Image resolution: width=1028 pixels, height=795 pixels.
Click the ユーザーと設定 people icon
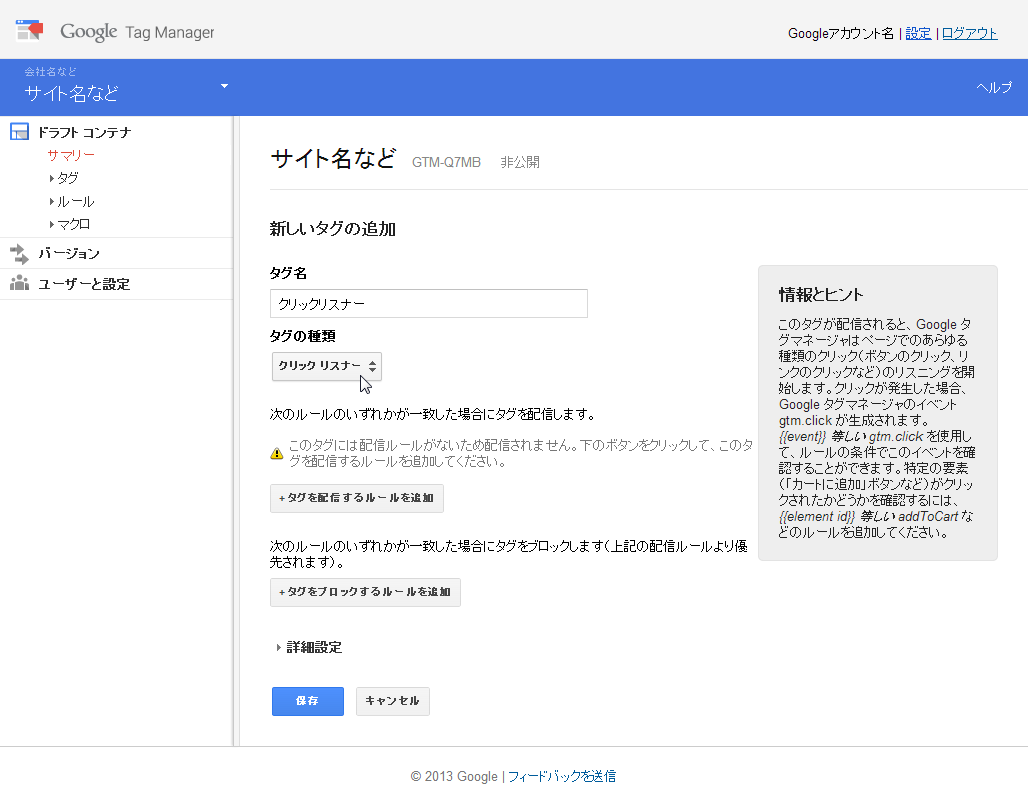[18, 284]
